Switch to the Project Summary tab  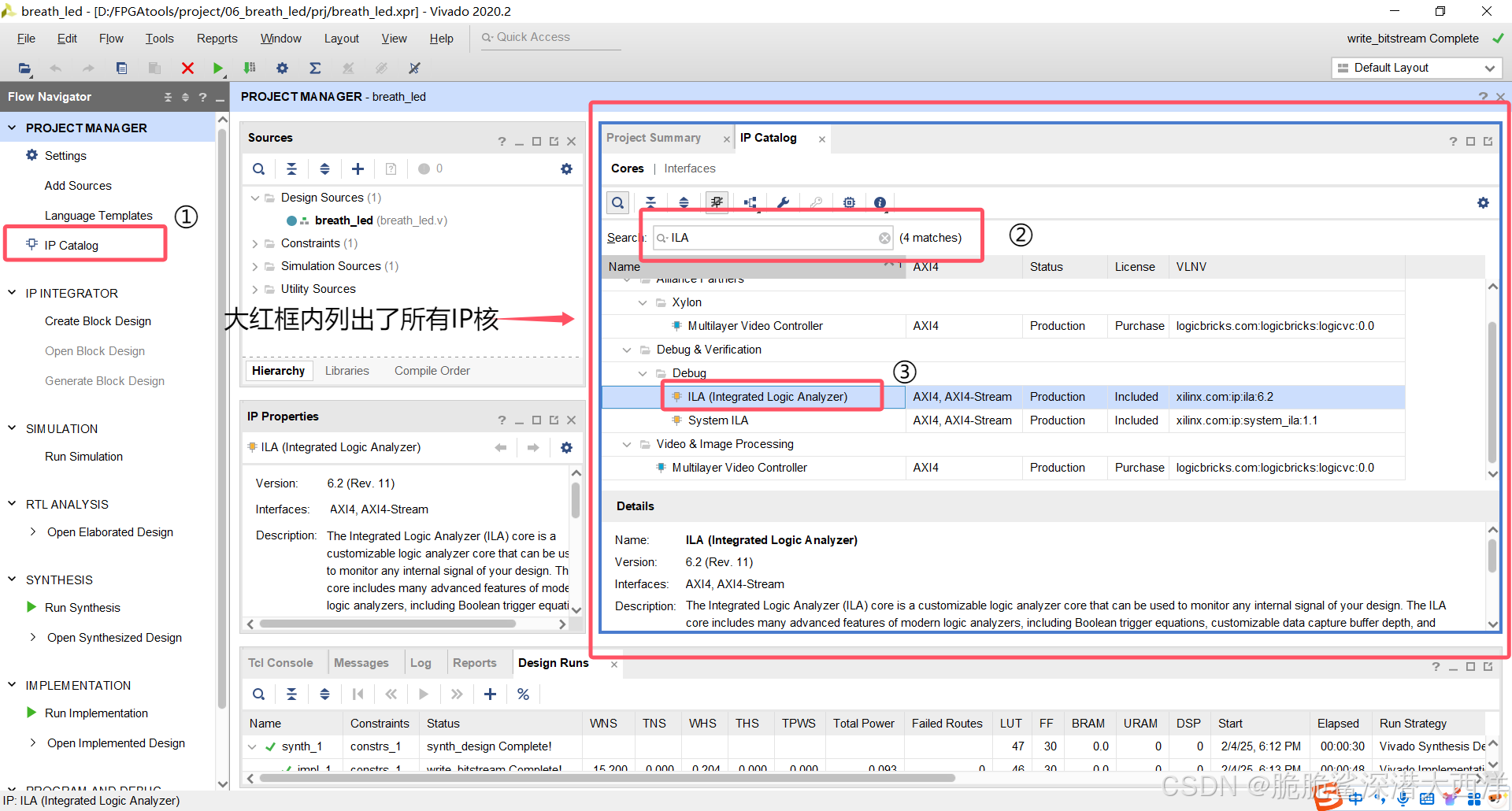click(654, 138)
